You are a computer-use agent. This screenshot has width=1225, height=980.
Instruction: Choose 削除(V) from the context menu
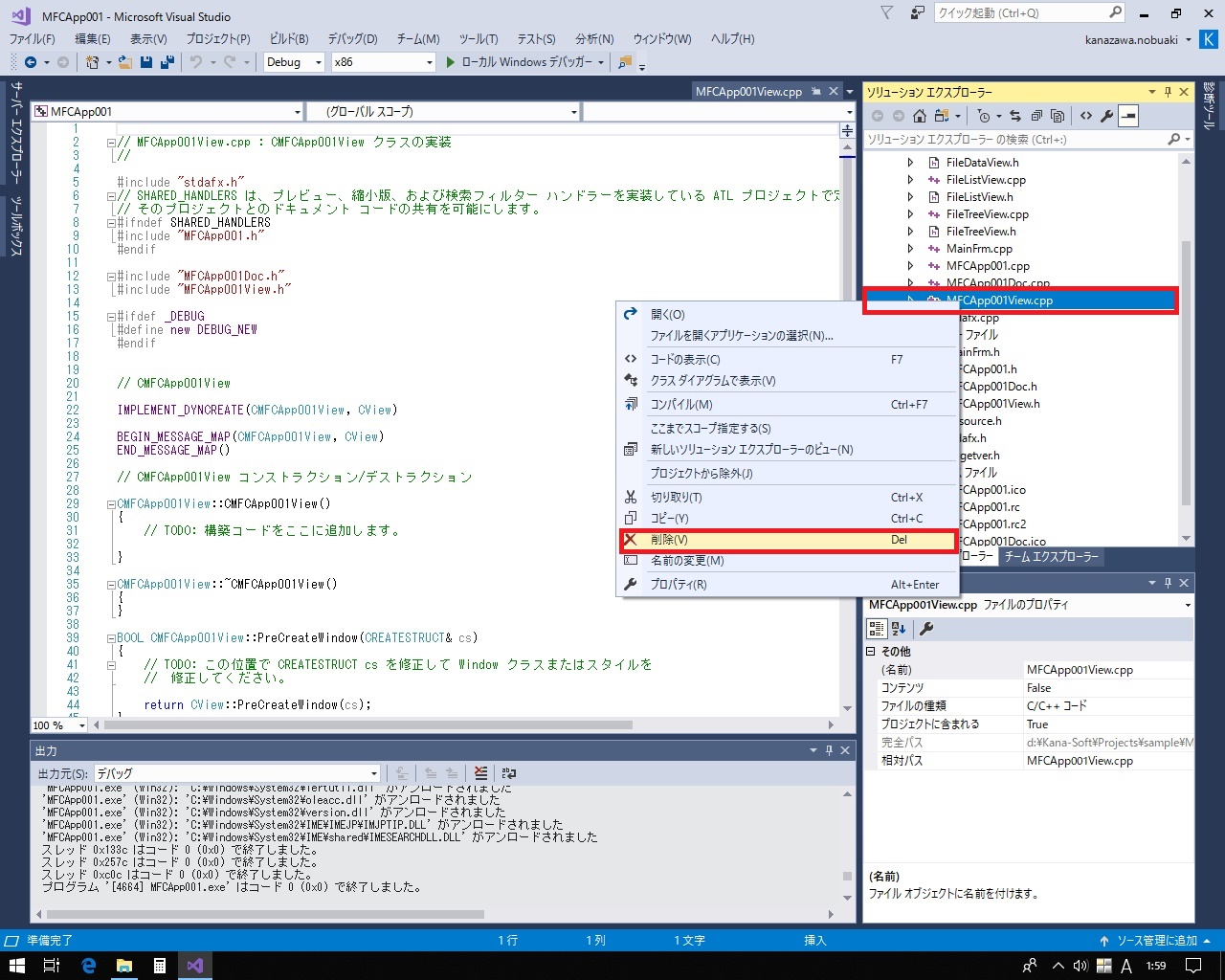pyautogui.click(x=788, y=540)
